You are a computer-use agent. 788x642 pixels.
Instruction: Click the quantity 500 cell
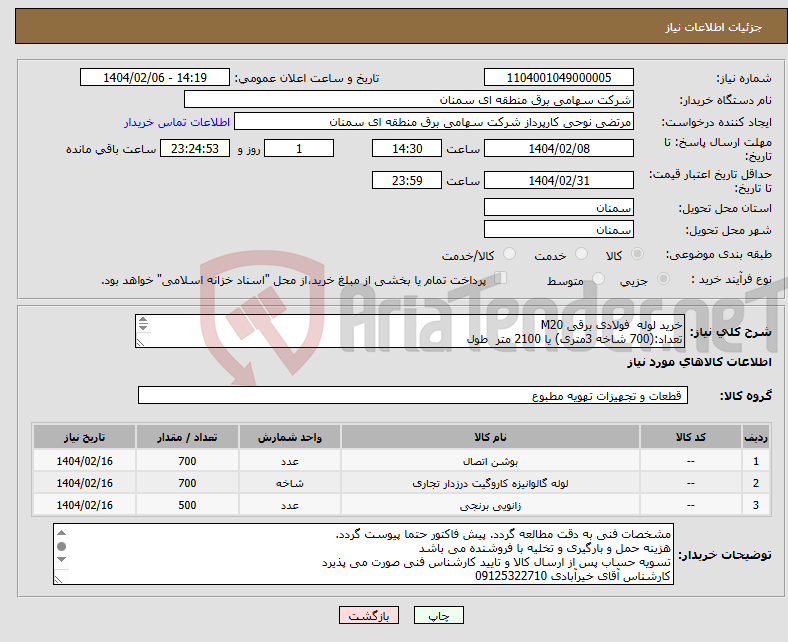(x=187, y=505)
